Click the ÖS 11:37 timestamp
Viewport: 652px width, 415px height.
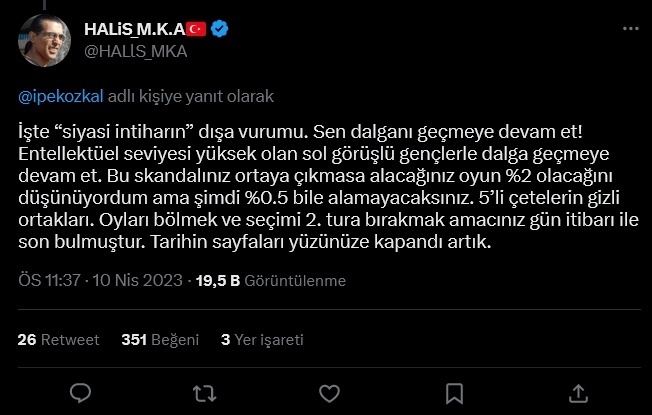[52, 281]
